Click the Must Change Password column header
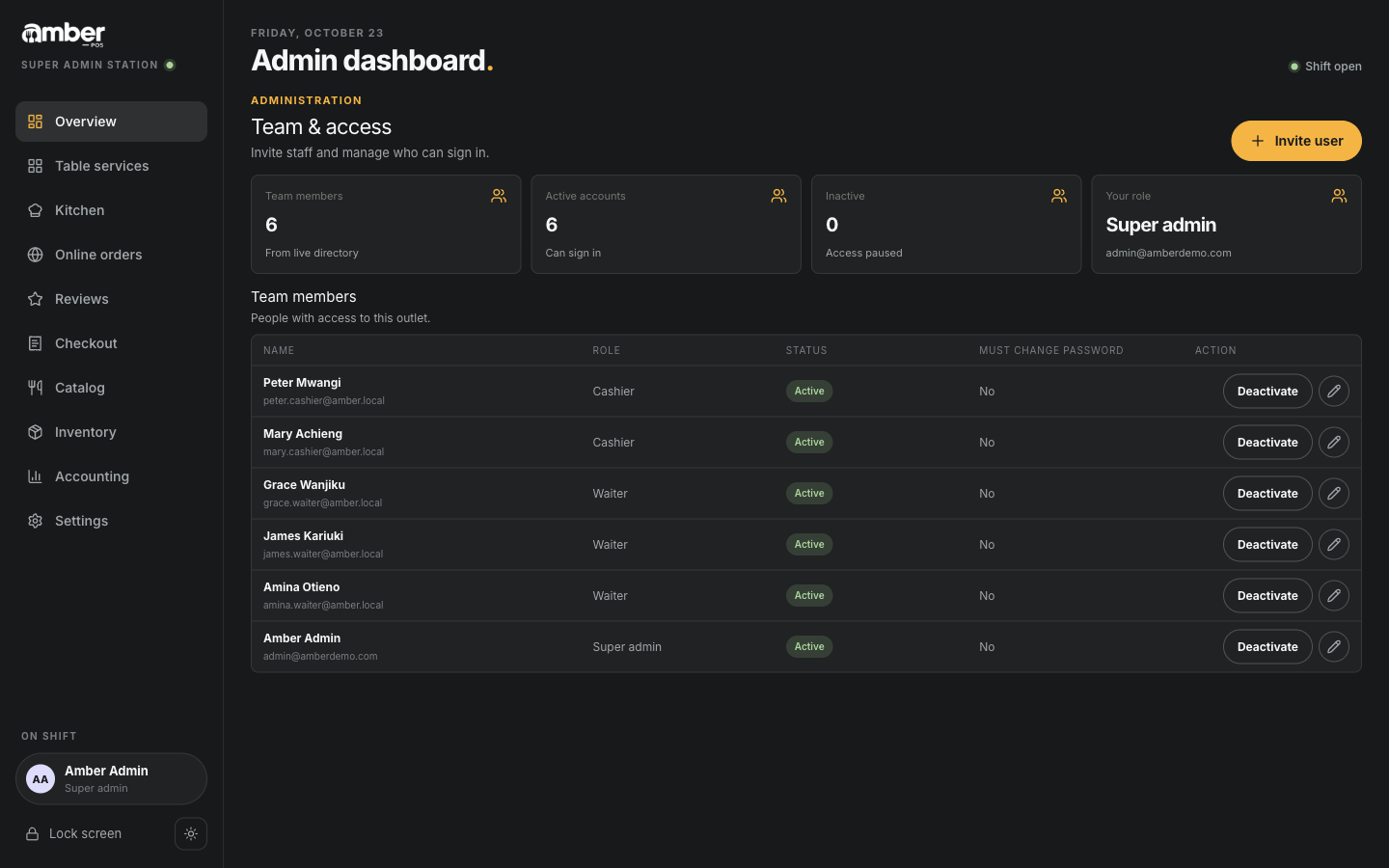Screen dimensions: 1389x868 1051,351
